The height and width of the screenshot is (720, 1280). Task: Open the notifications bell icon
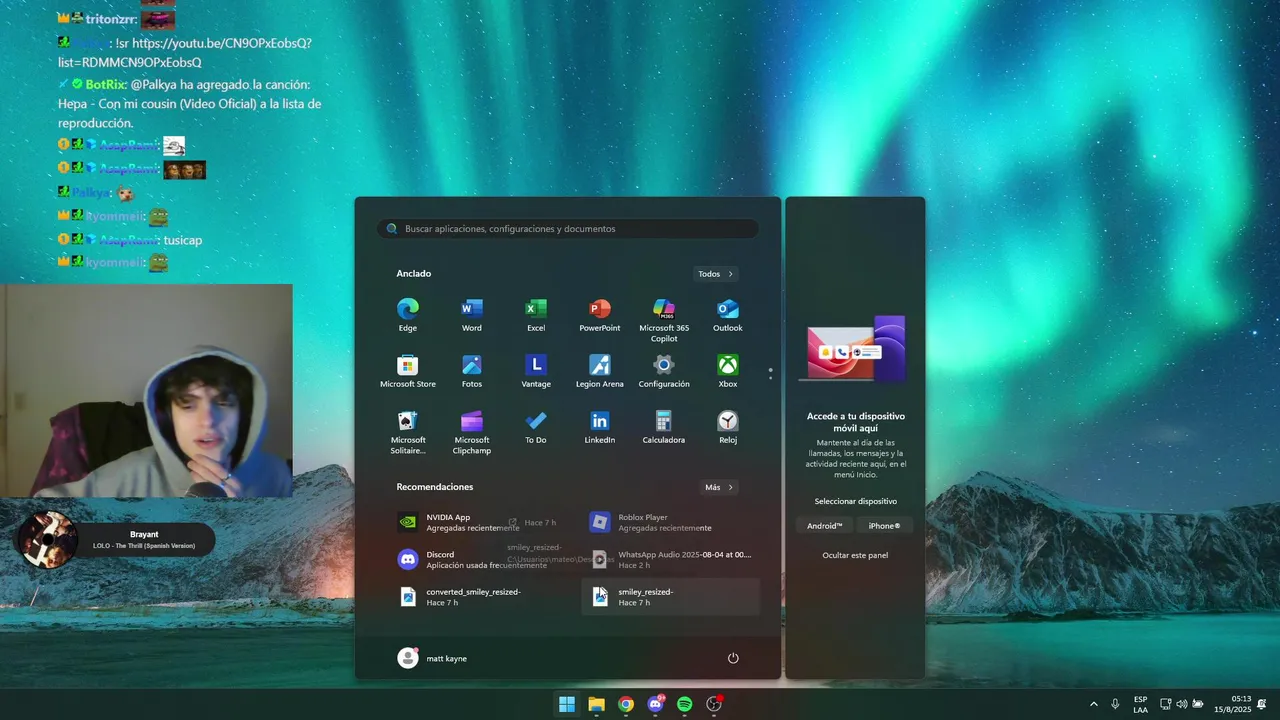click(x=1262, y=704)
